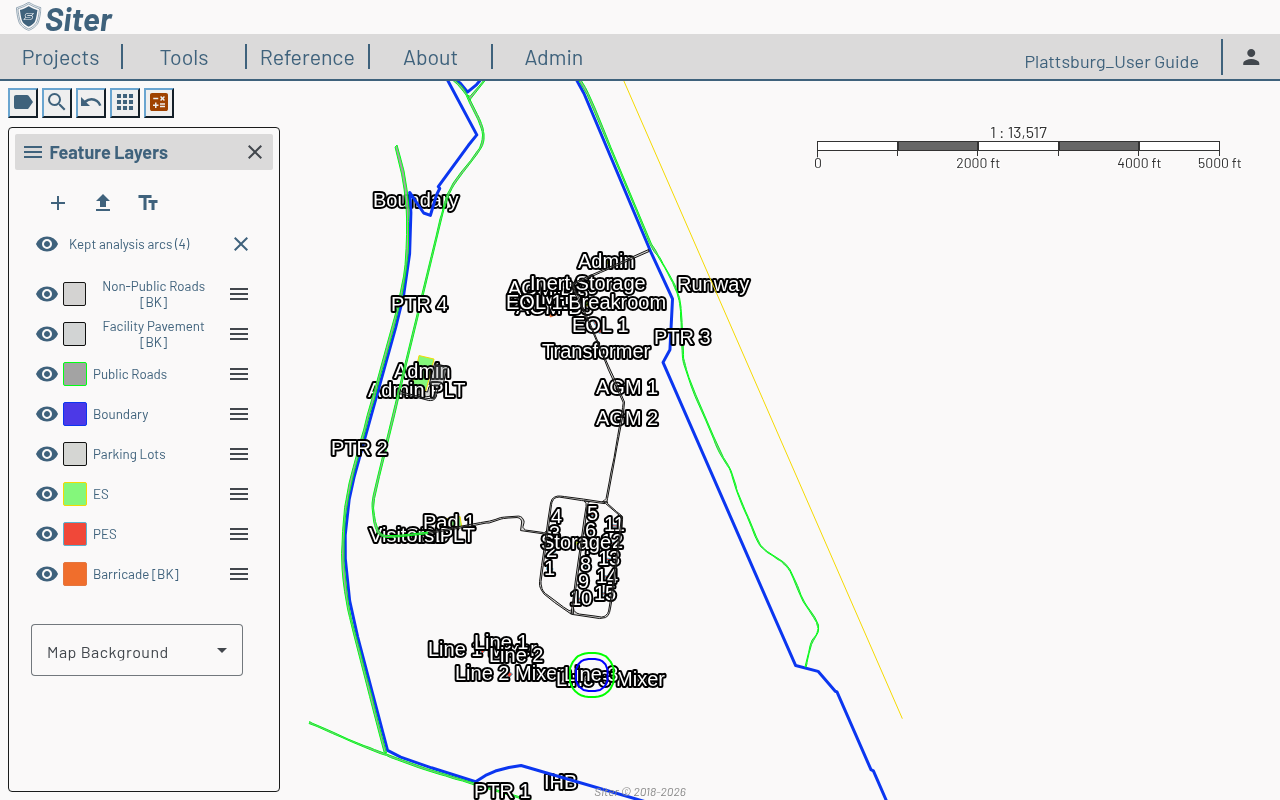This screenshot has height=800, width=1280.
Task: Click the red PES color swatch
Action: pyautogui.click(x=75, y=534)
